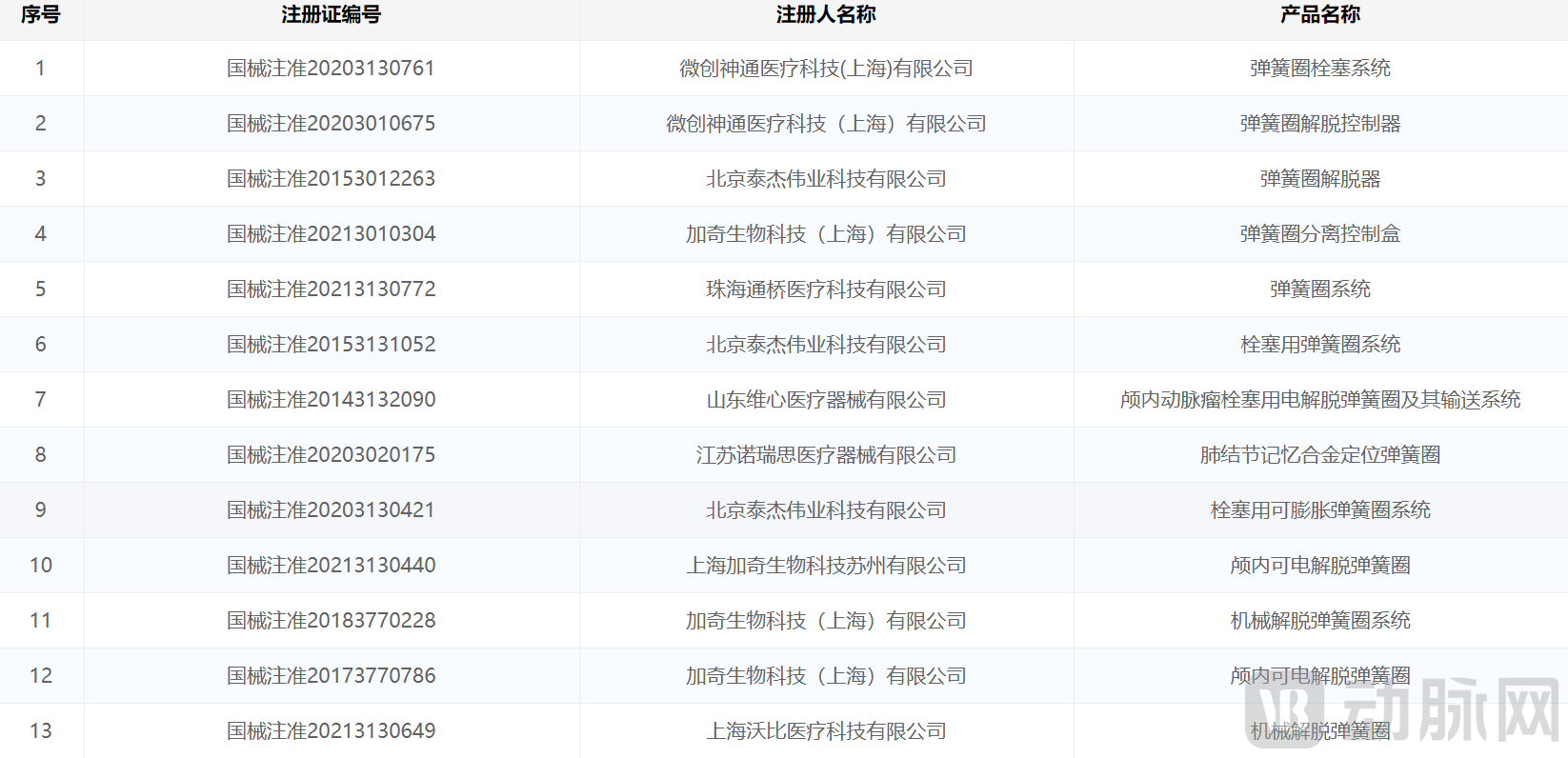Click product 弹簧圈解脱控制器 in row 2
This screenshot has width=1568, height=758.
tap(1319, 124)
